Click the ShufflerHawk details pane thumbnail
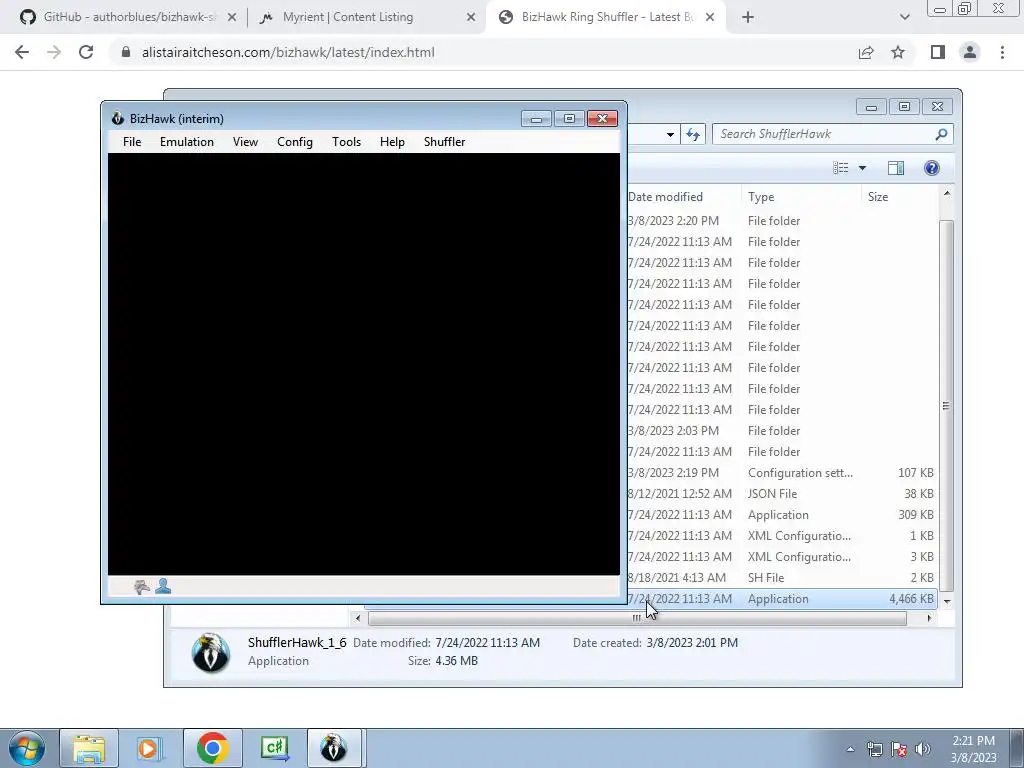Screen dimensions: 1024x768 [210, 652]
